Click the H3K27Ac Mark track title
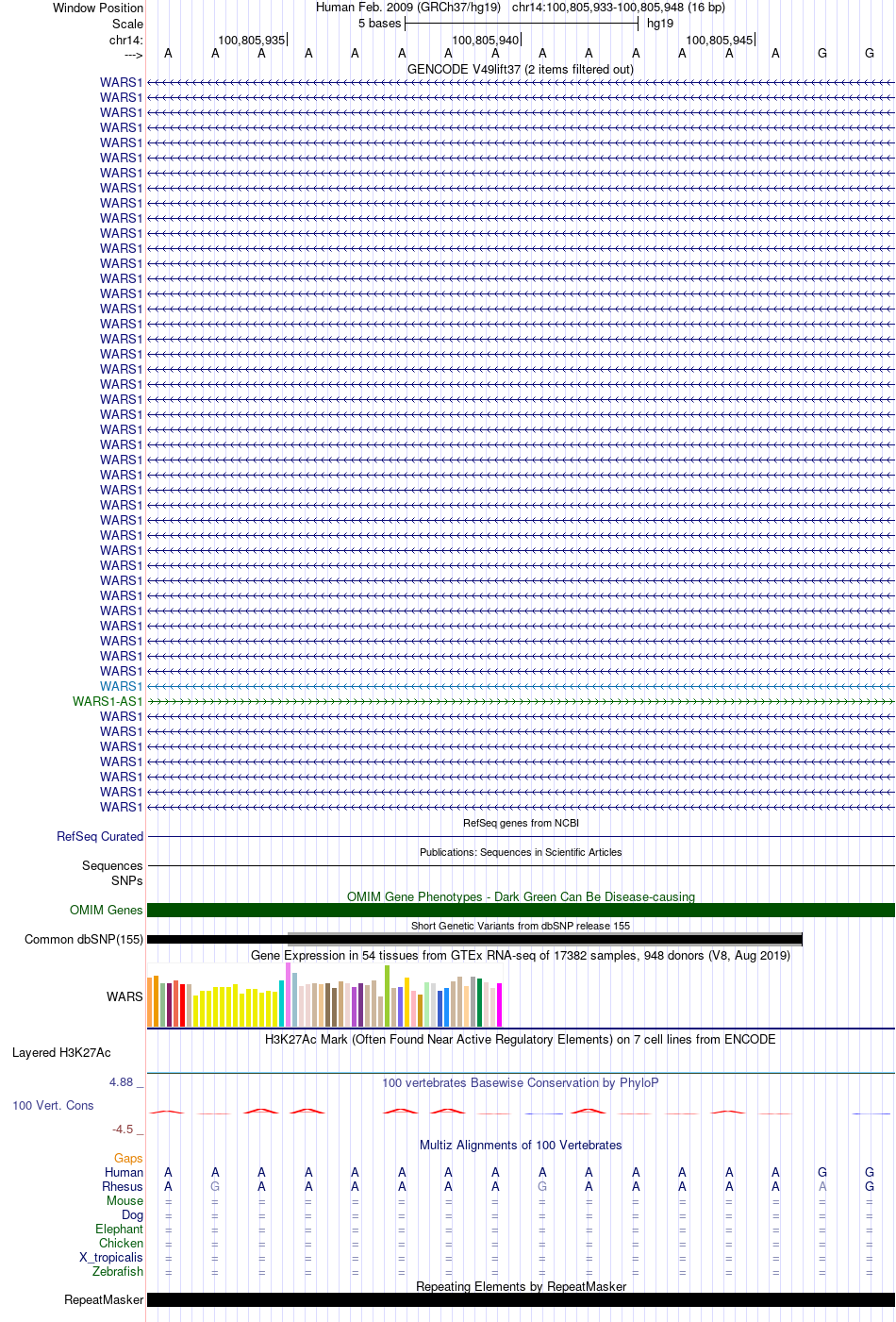The width and height of the screenshot is (896, 1322). click(521, 1039)
